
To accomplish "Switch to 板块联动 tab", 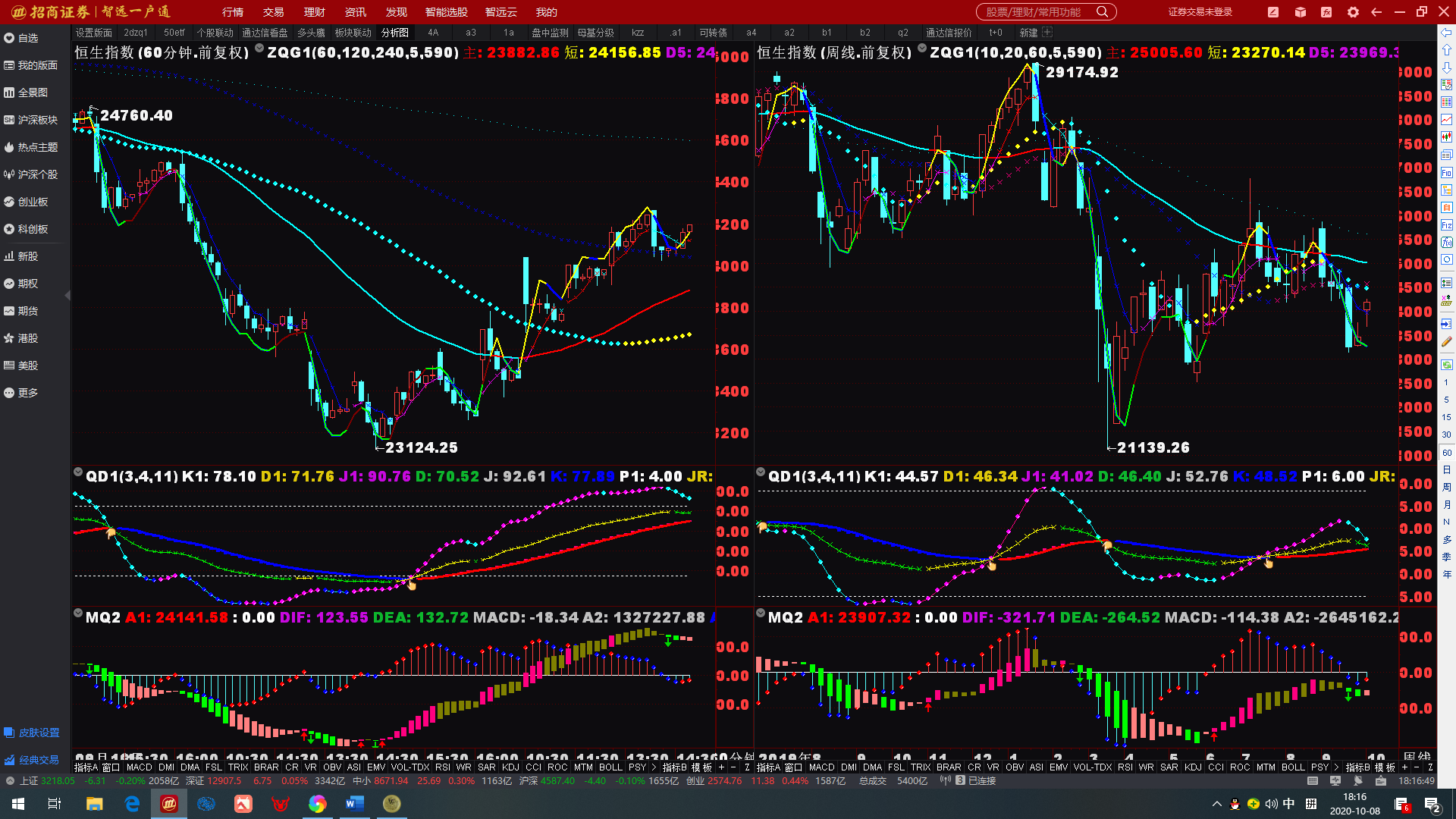I will click(x=353, y=33).
